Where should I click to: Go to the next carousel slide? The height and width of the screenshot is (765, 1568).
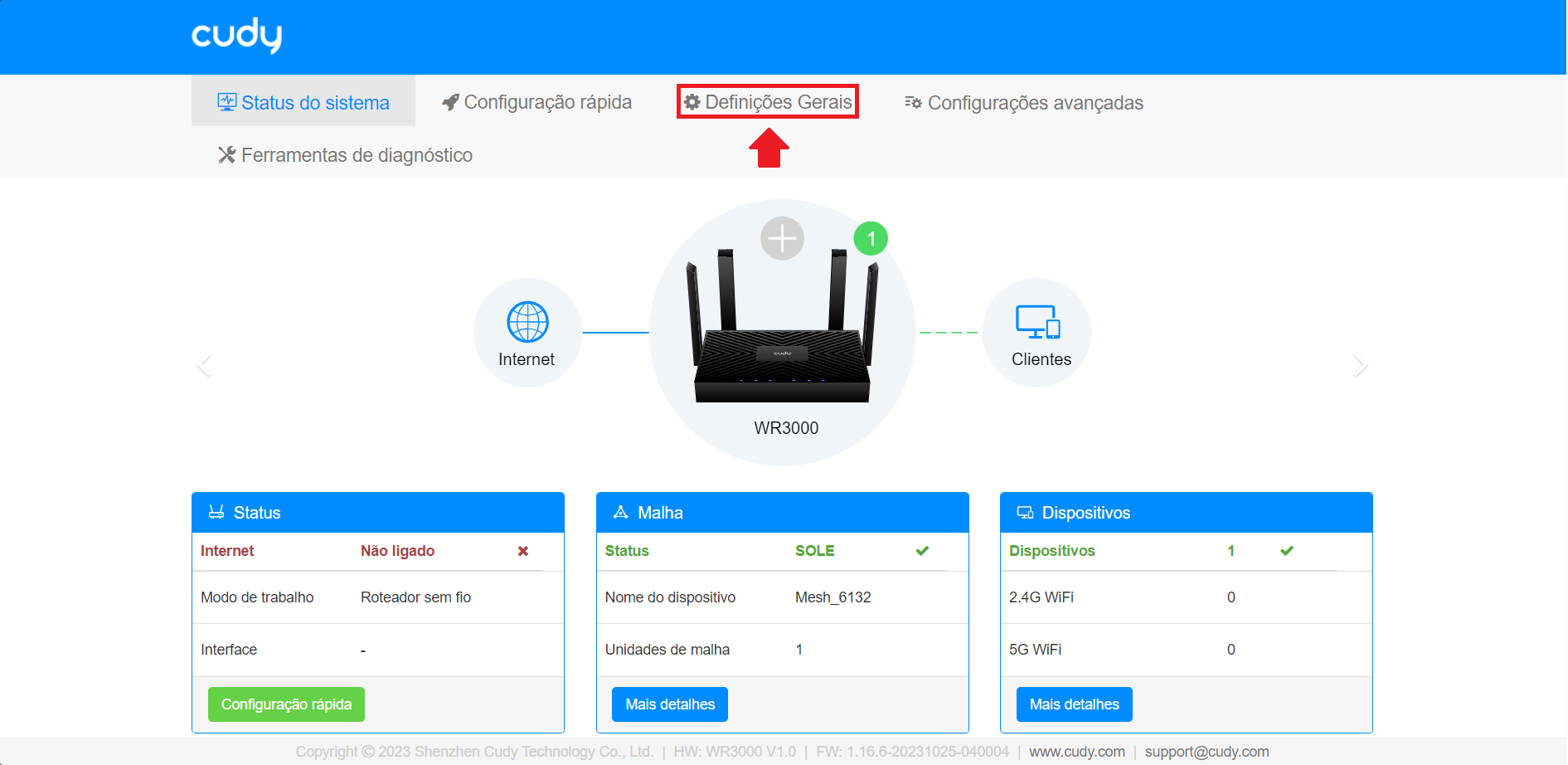pyautogui.click(x=1360, y=365)
